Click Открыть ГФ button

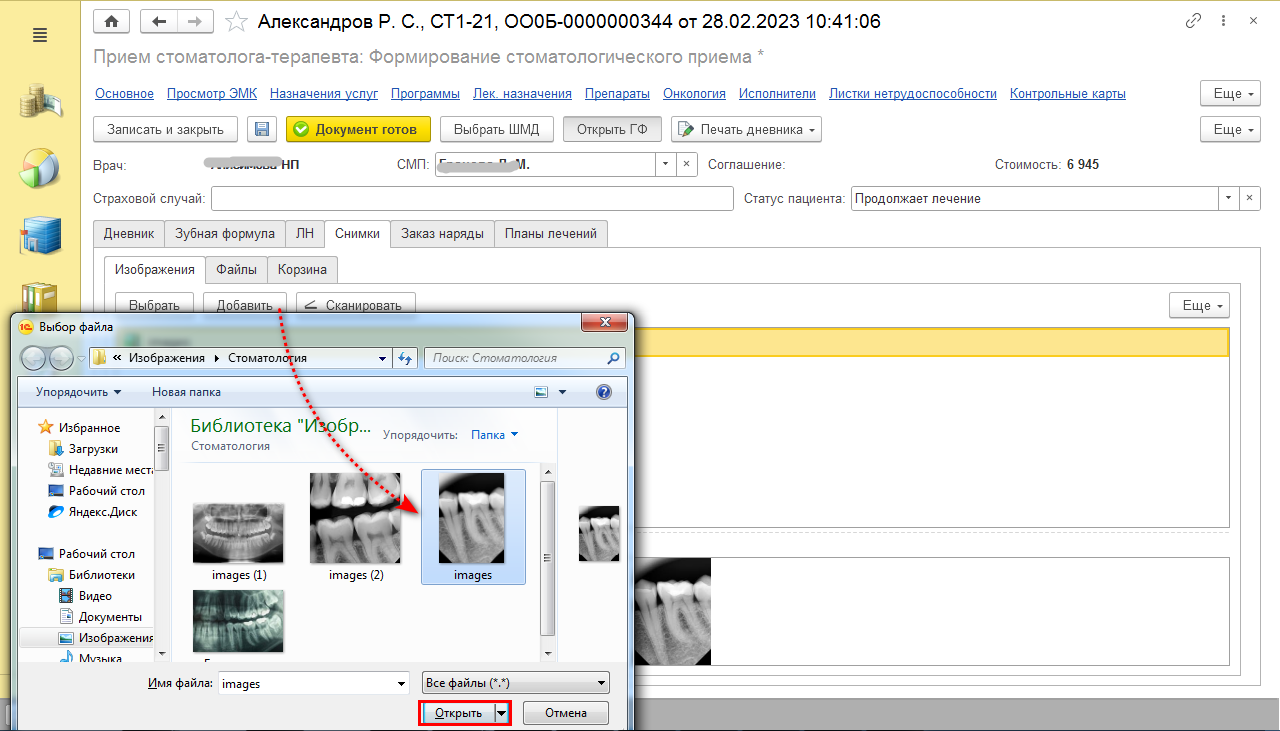[x=613, y=129]
